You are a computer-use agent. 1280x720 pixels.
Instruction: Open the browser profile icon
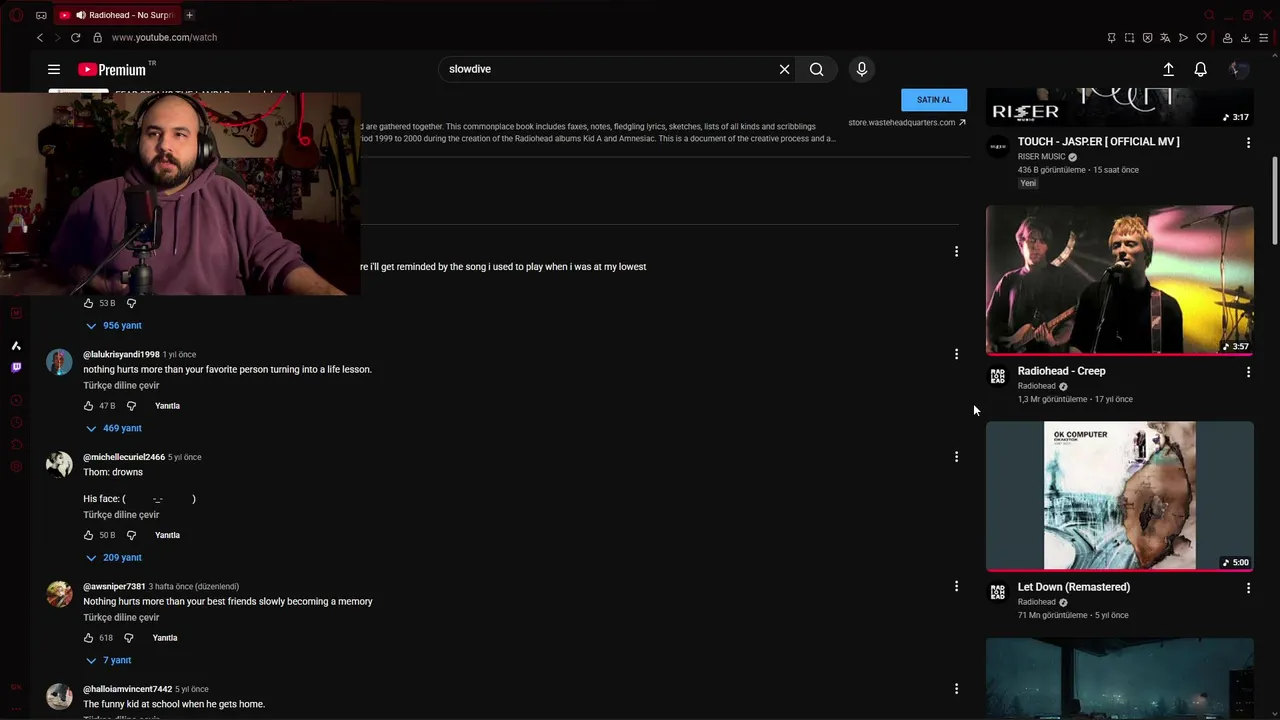point(1227,38)
